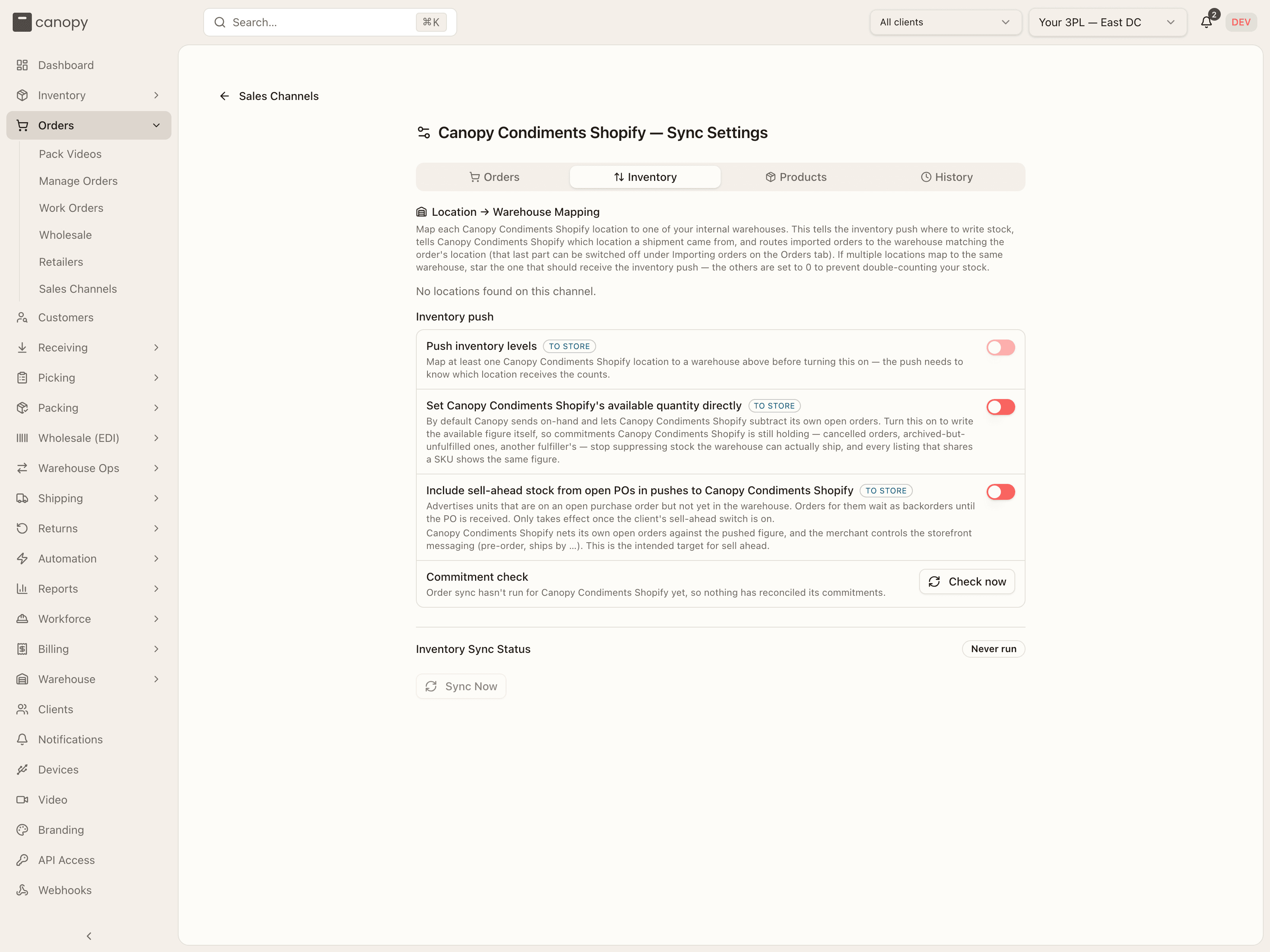Select the Inventory settings tab

(645, 177)
